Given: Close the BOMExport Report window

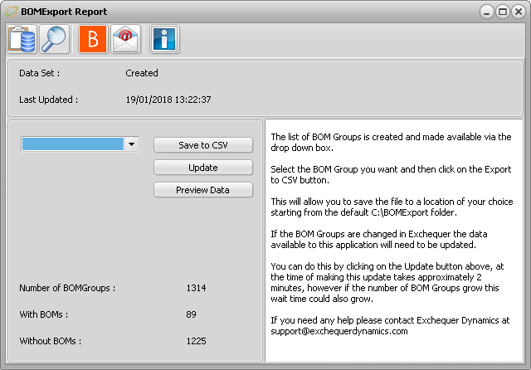Looking at the screenshot, I should [518, 12].
